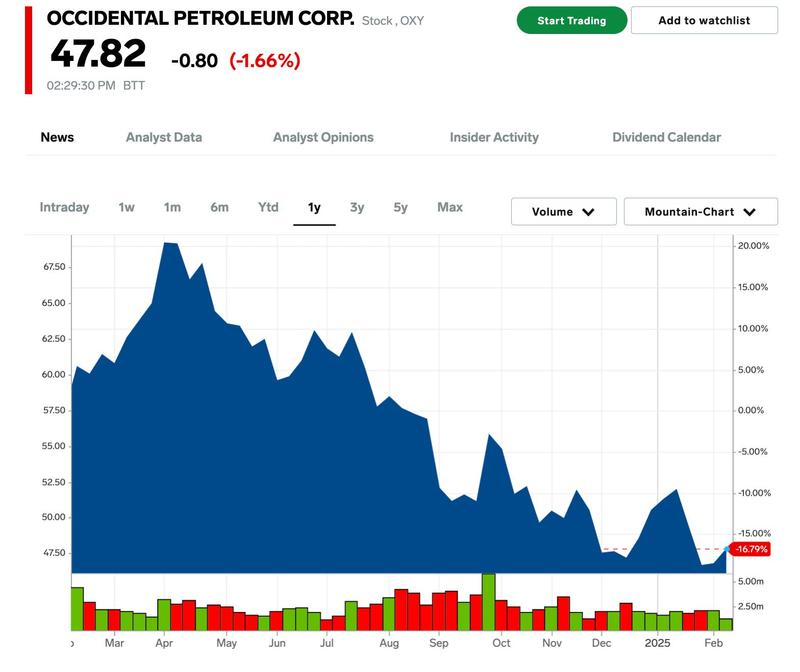Viewport: 800px width, 672px height.
Task: Open the Analyst Data tab
Action: (164, 138)
